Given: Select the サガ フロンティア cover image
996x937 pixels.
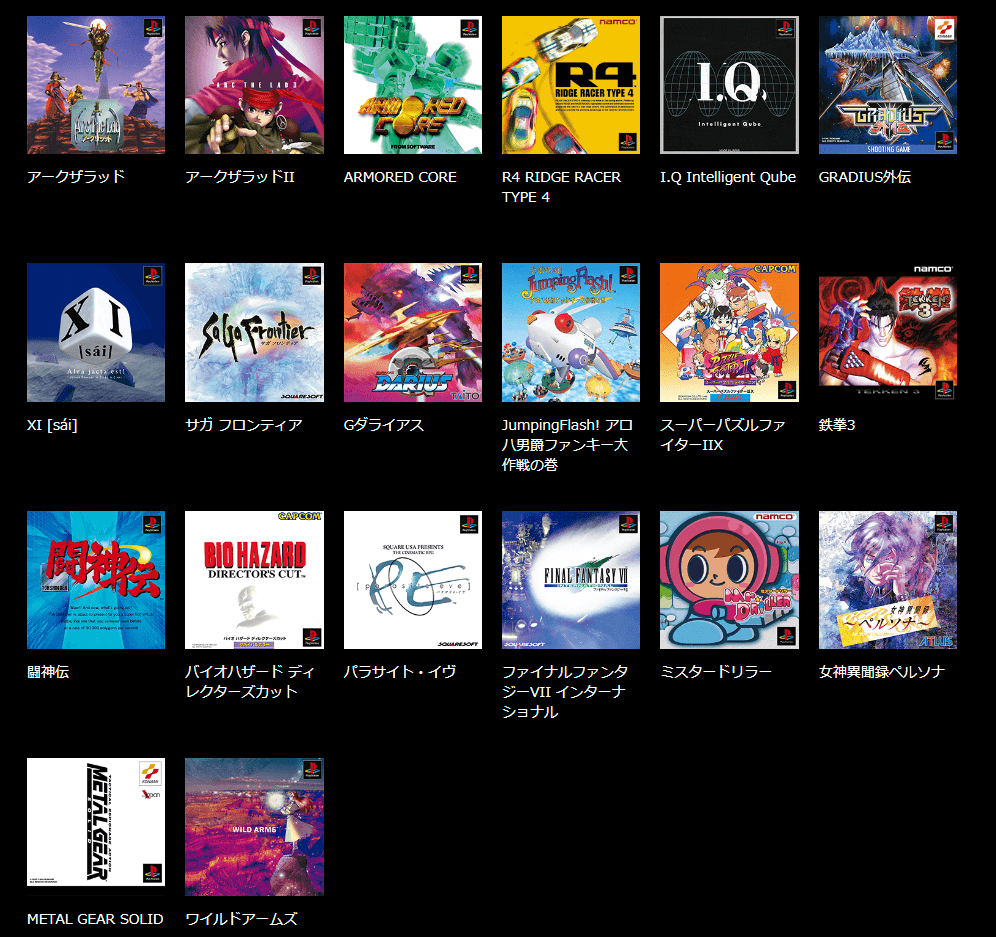Looking at the screenshot, I should (253, 331).
